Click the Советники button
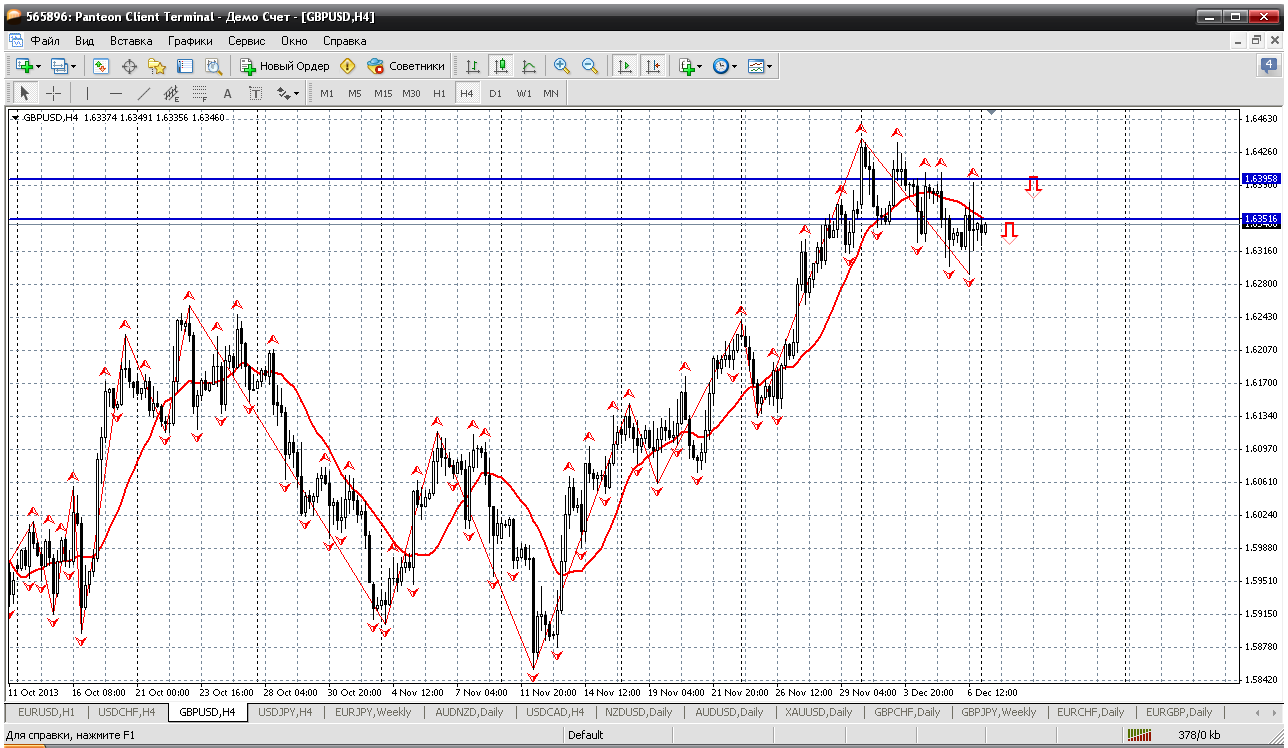 pyautogui.click(x=406, y=66)
